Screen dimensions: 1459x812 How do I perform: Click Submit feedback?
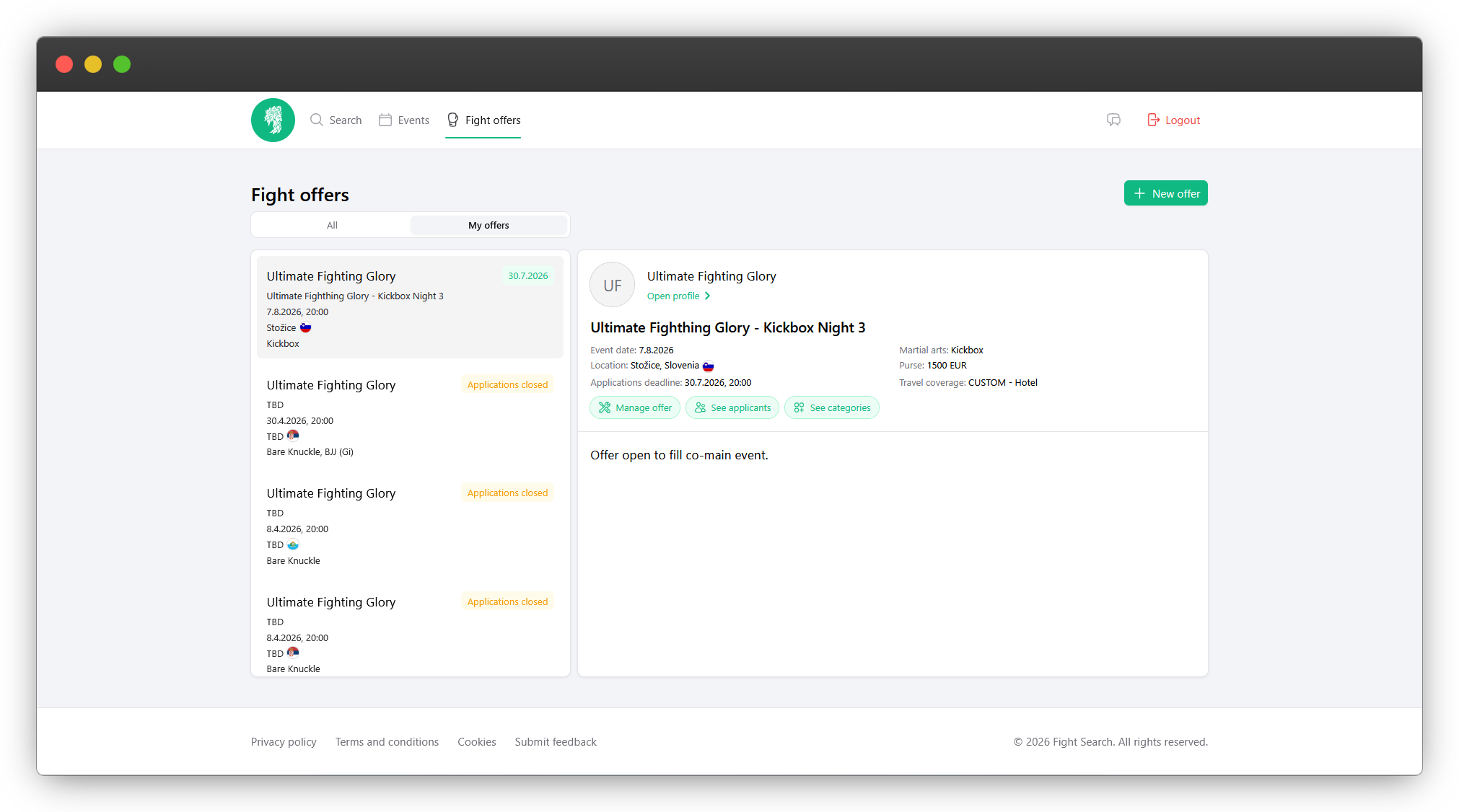556,742
